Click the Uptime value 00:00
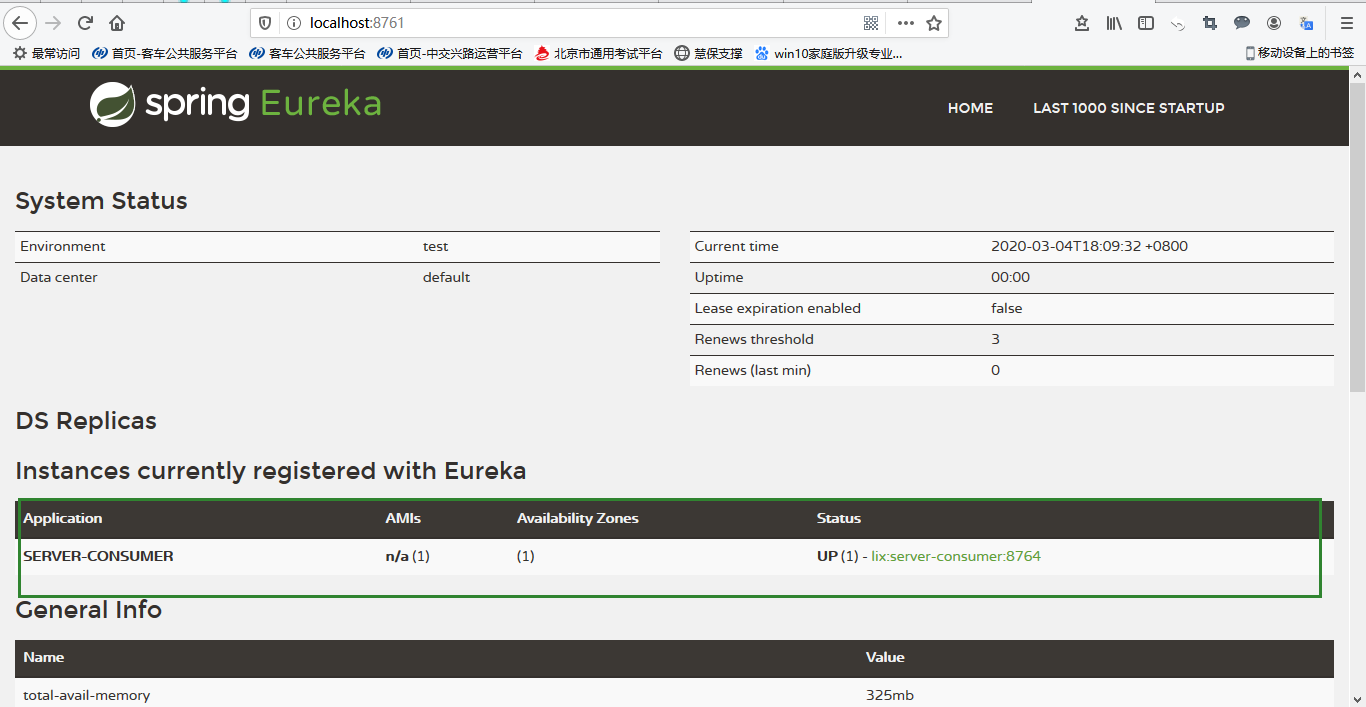The width and height of the screenshot is (1366, 707). pos(1010,277)
